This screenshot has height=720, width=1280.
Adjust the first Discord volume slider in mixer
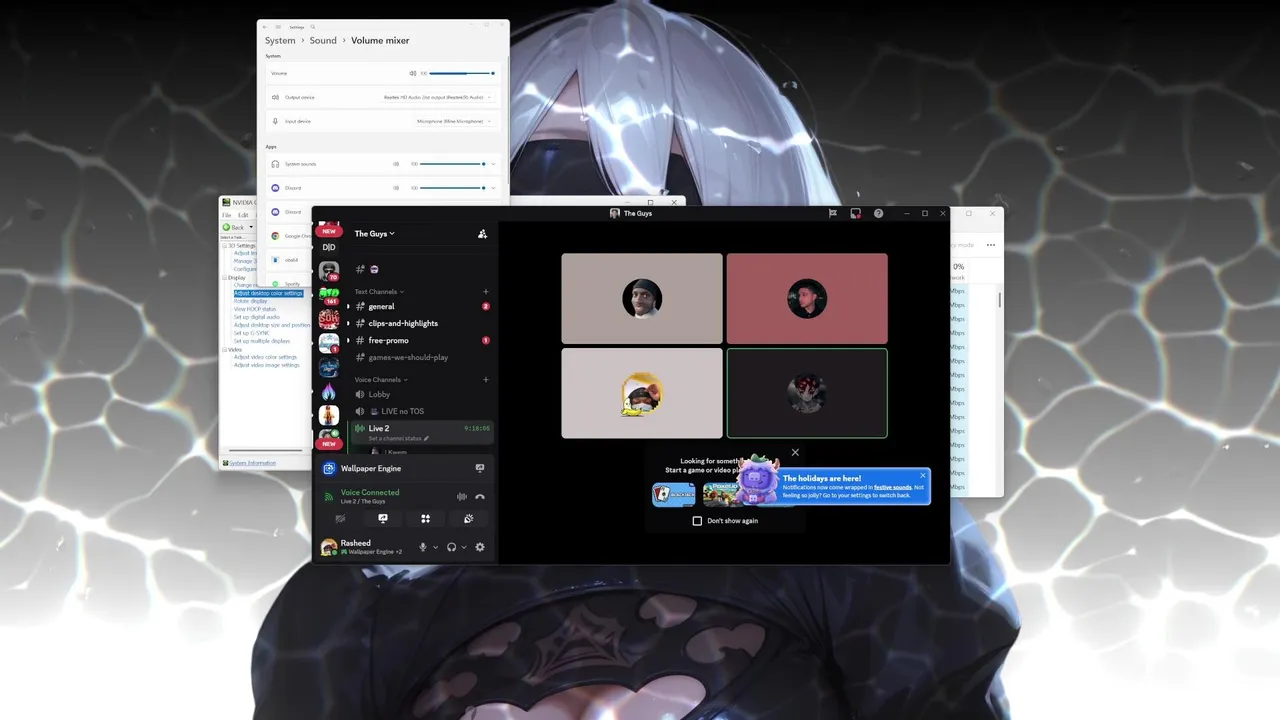(453, 188)
